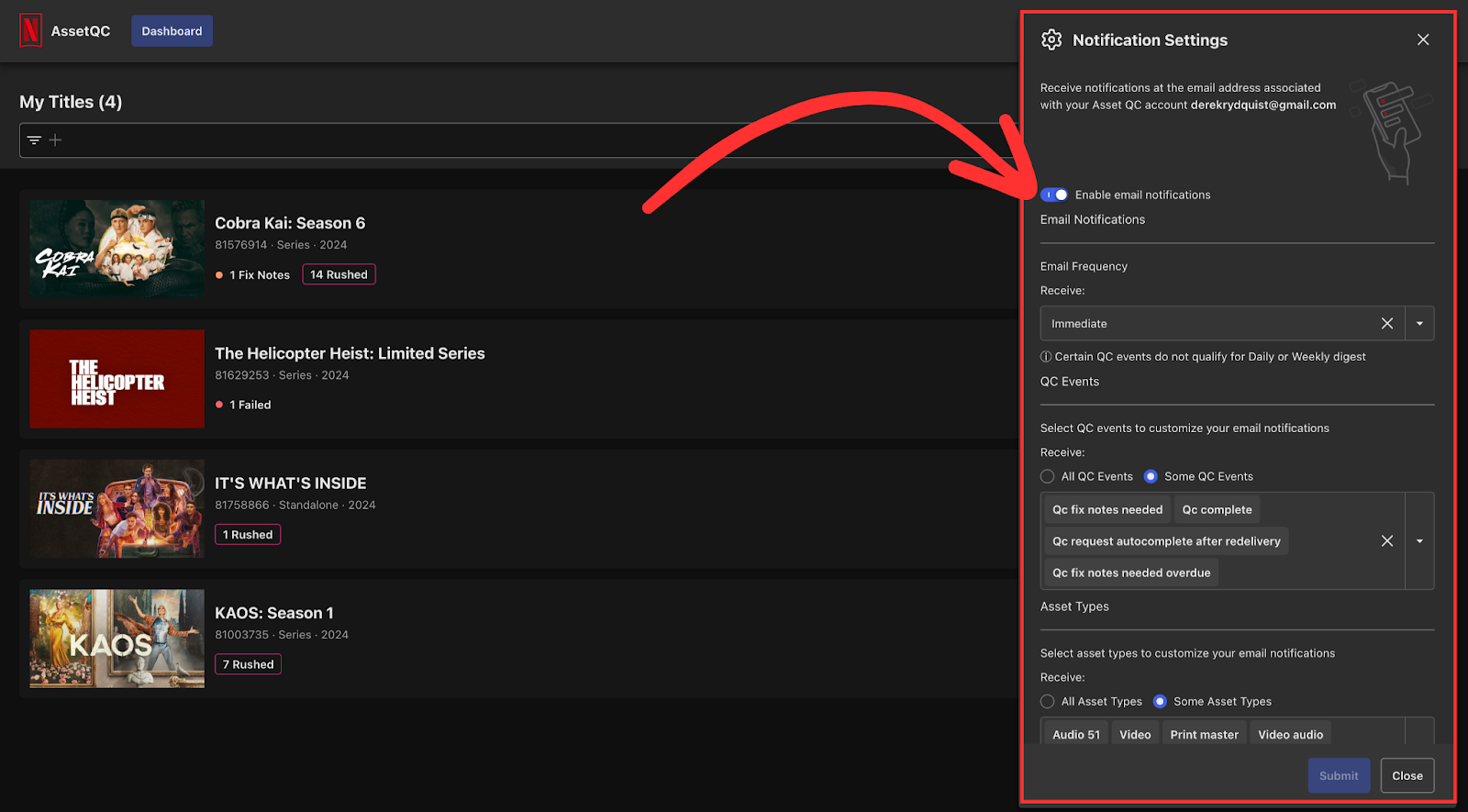Submit the notification settings

pyautogui.click(x=1339, y=775)
